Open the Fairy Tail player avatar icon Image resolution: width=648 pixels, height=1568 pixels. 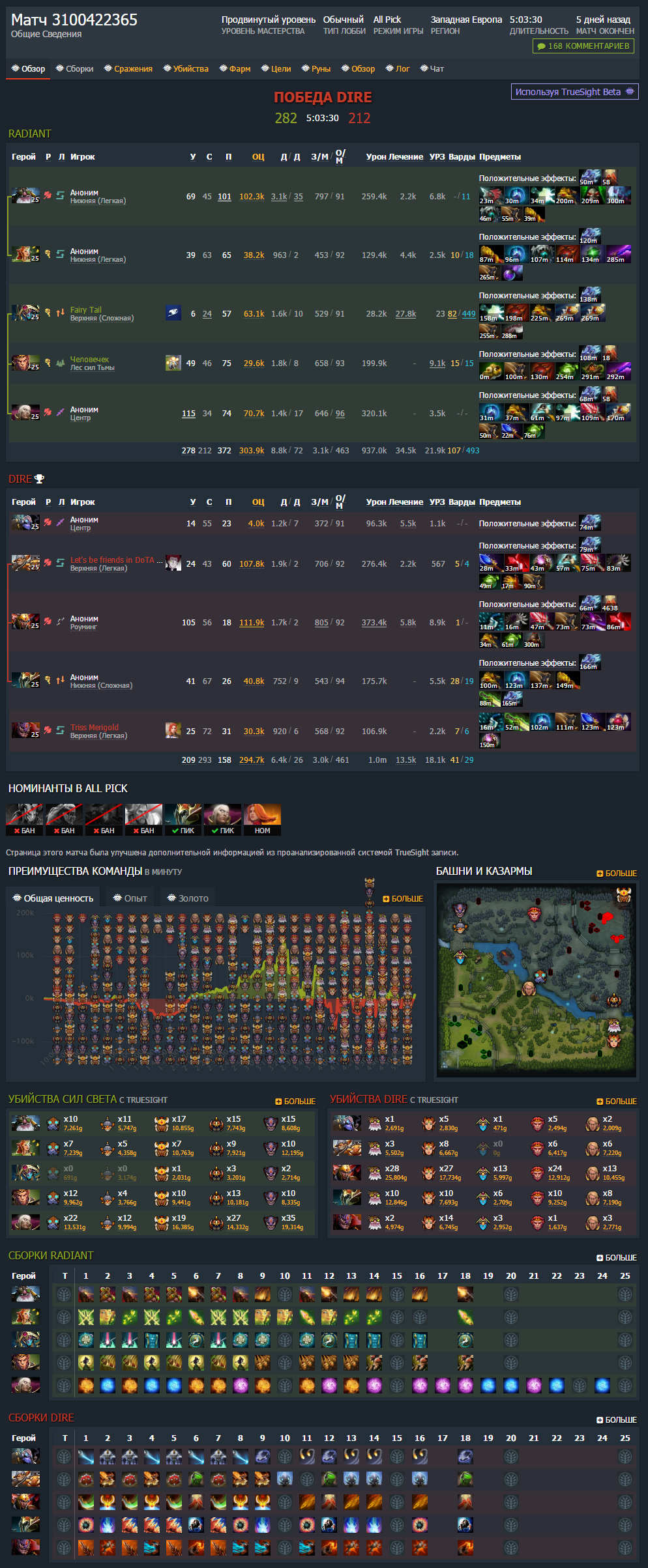173,313
